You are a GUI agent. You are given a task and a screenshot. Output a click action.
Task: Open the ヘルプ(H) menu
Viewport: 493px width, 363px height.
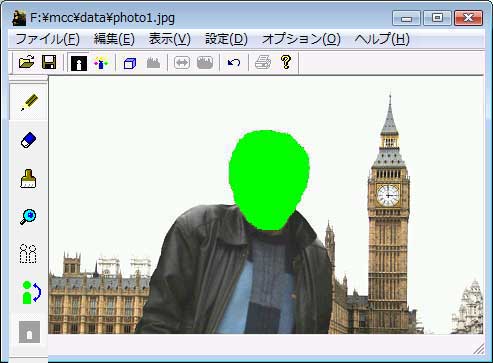point(382,39)
